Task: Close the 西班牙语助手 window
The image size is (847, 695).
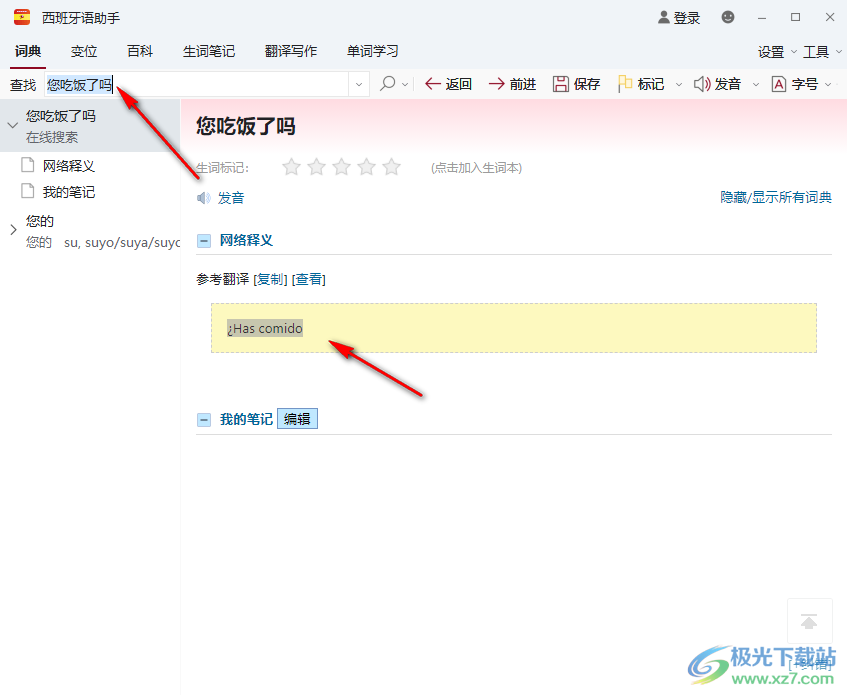Action: (x=830, y=17)
